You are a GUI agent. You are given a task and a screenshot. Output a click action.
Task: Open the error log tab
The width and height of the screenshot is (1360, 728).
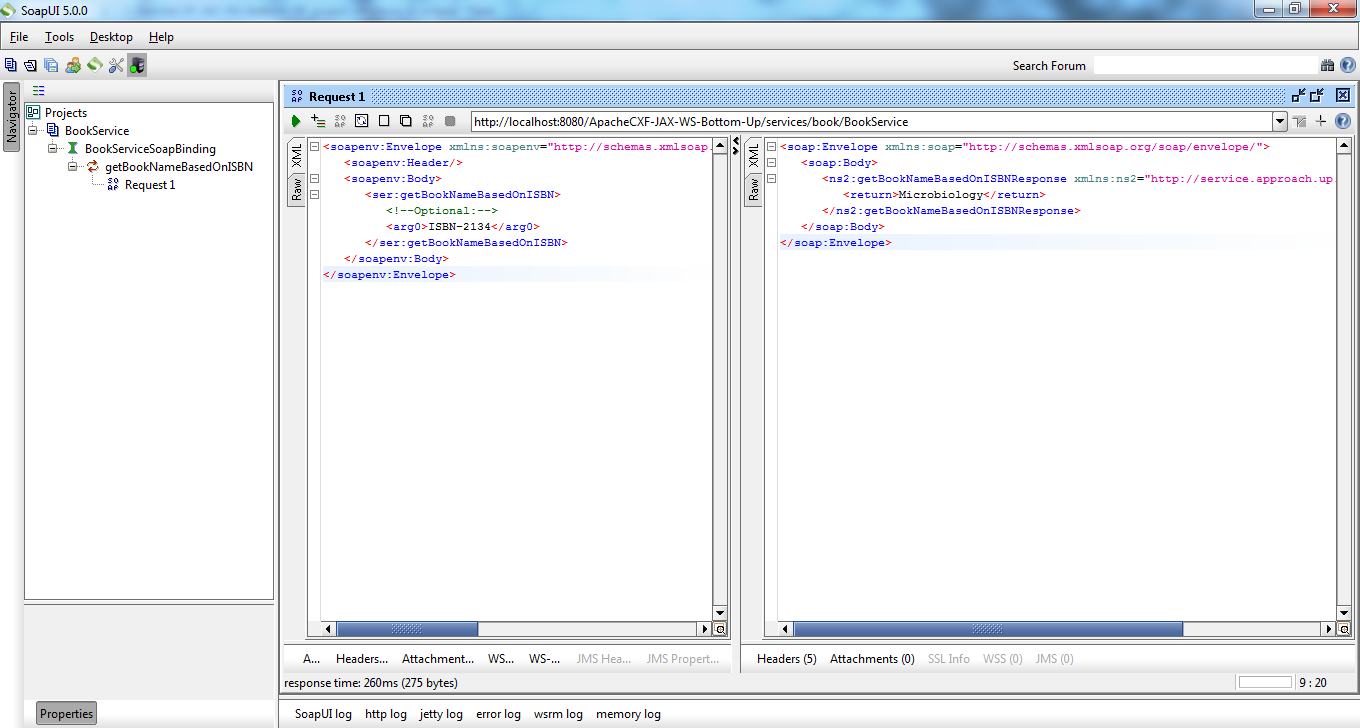(498, 714)
